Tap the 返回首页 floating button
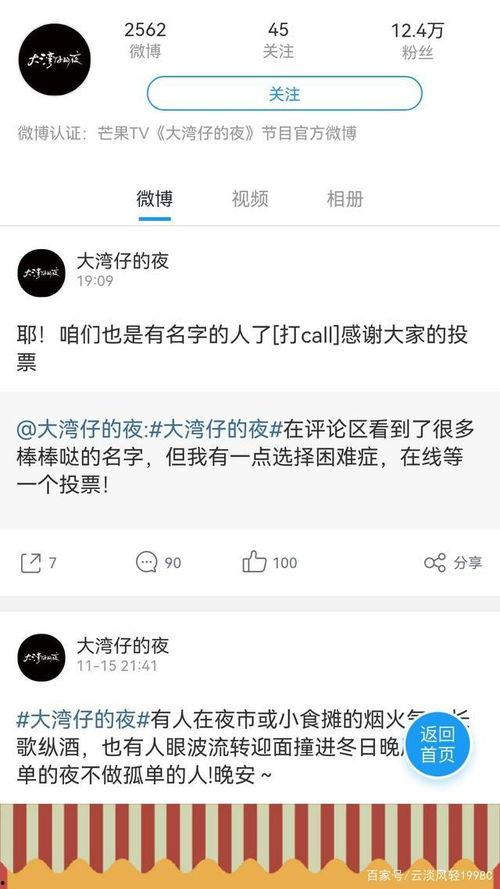 click(437, 744)
